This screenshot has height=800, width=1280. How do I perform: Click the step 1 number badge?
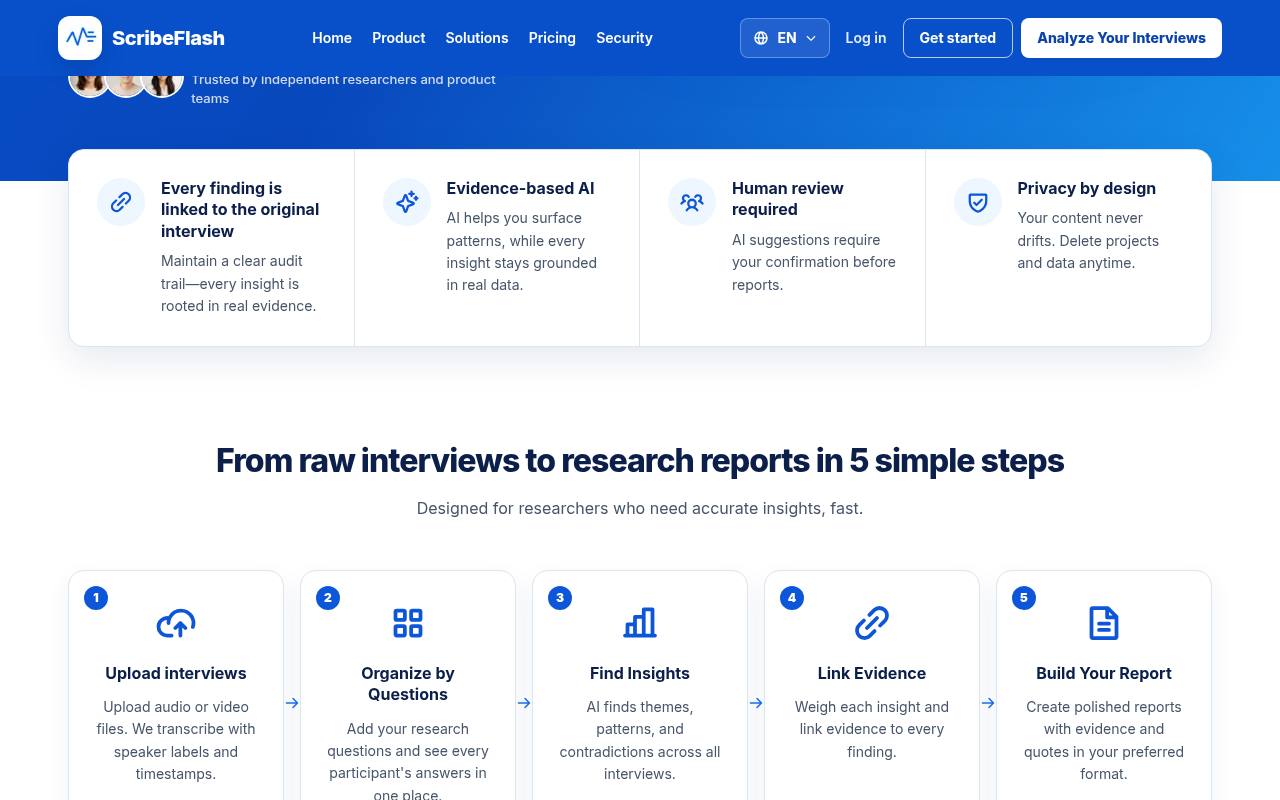[x=96, y=598]
